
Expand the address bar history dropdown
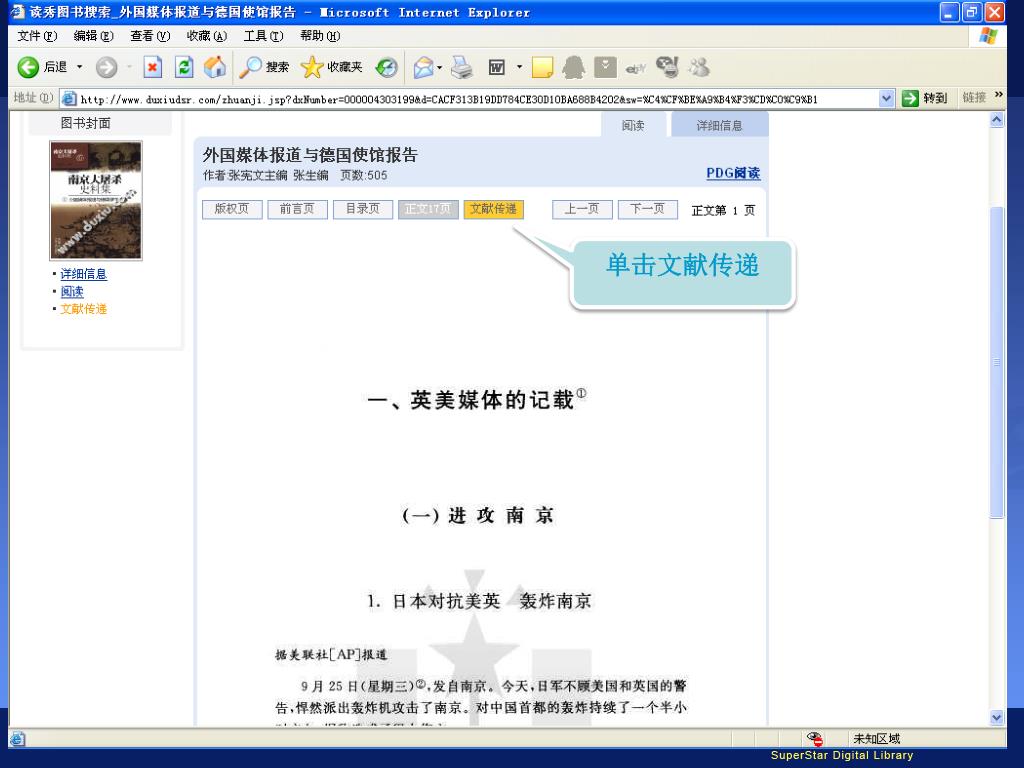[x=886, y=99]
